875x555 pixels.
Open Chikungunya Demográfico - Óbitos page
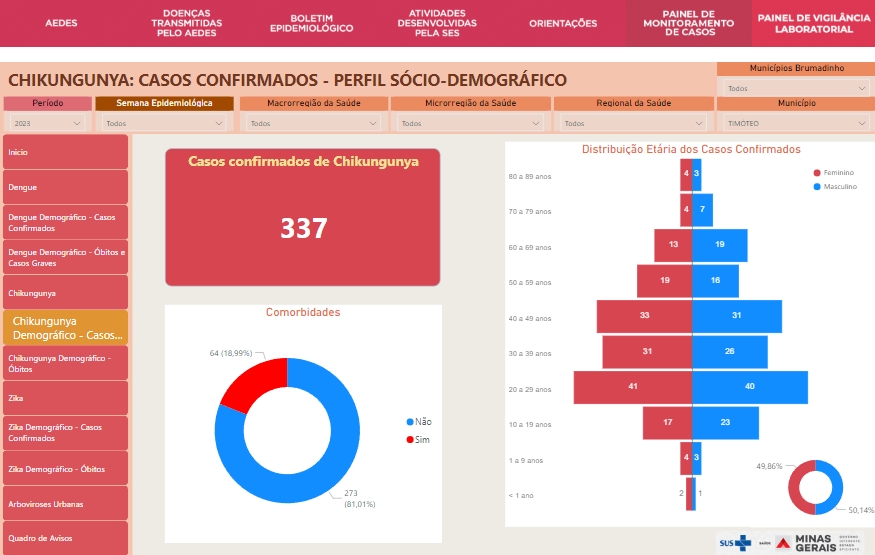pyautogui.click(x=66, y=363)
